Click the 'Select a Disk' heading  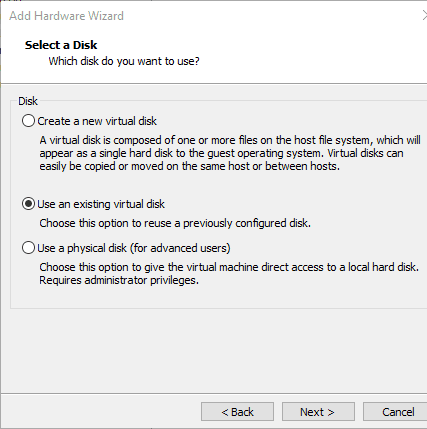tap(61, 45)
